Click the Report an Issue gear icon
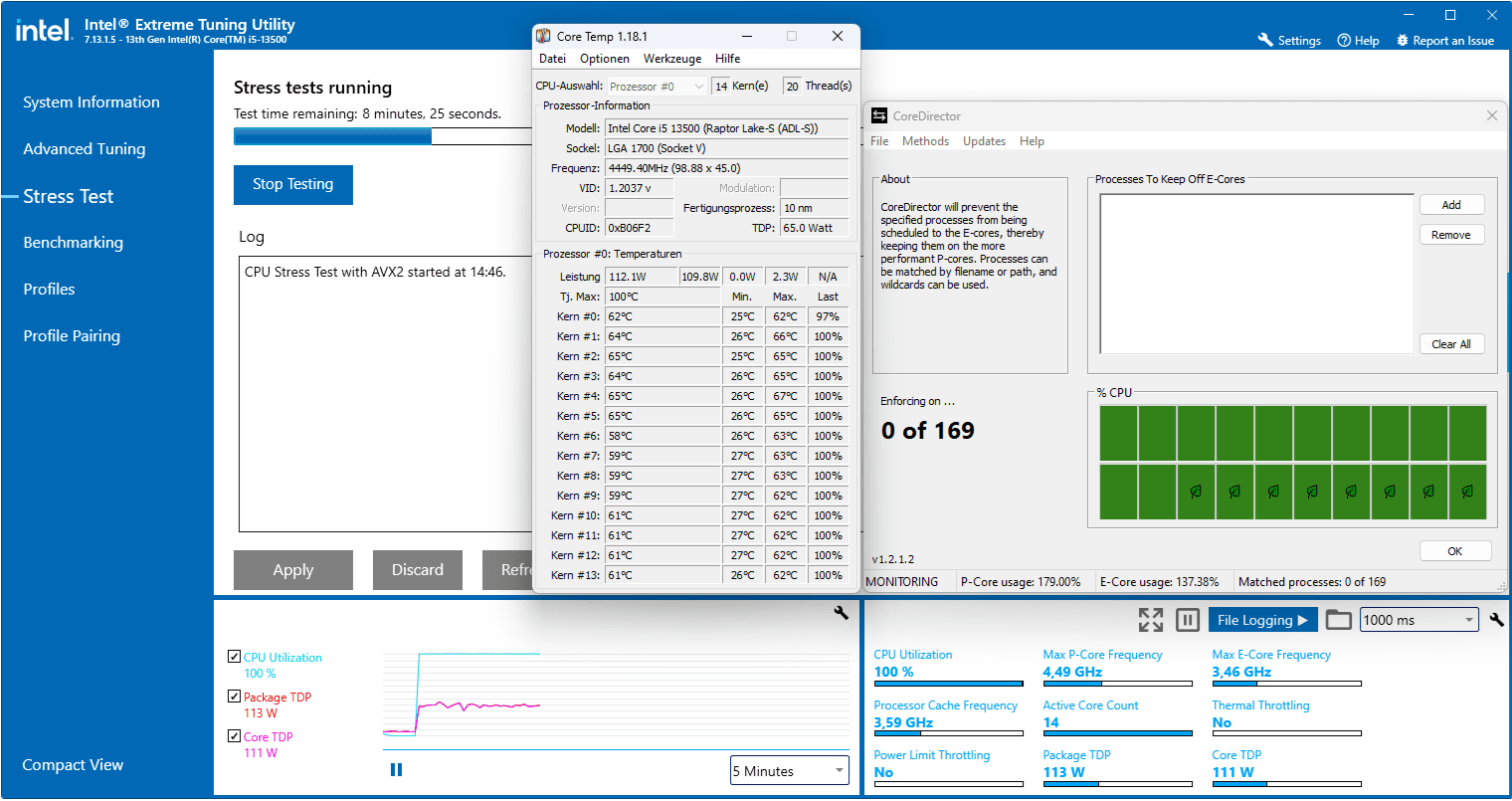The height and width of the screenshot is (801, 1512). [1403, 40]
